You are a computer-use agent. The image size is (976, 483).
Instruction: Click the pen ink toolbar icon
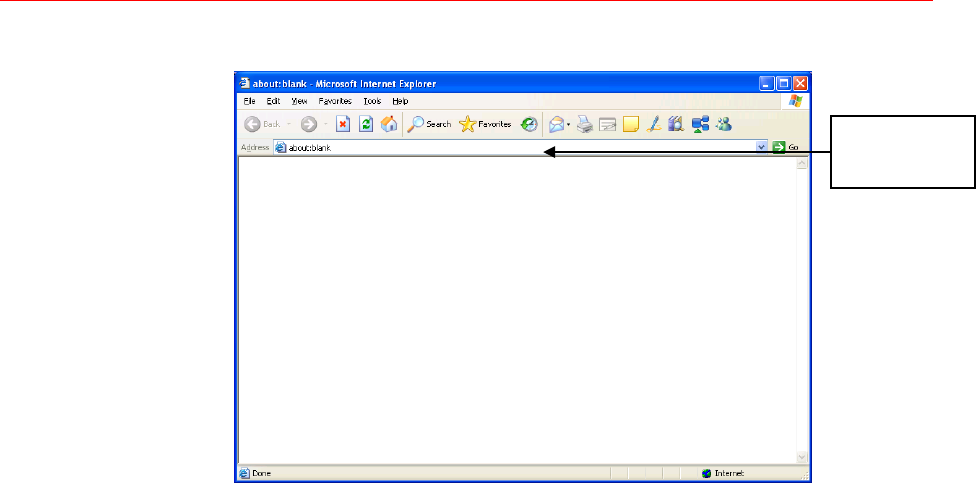(653, 124)
